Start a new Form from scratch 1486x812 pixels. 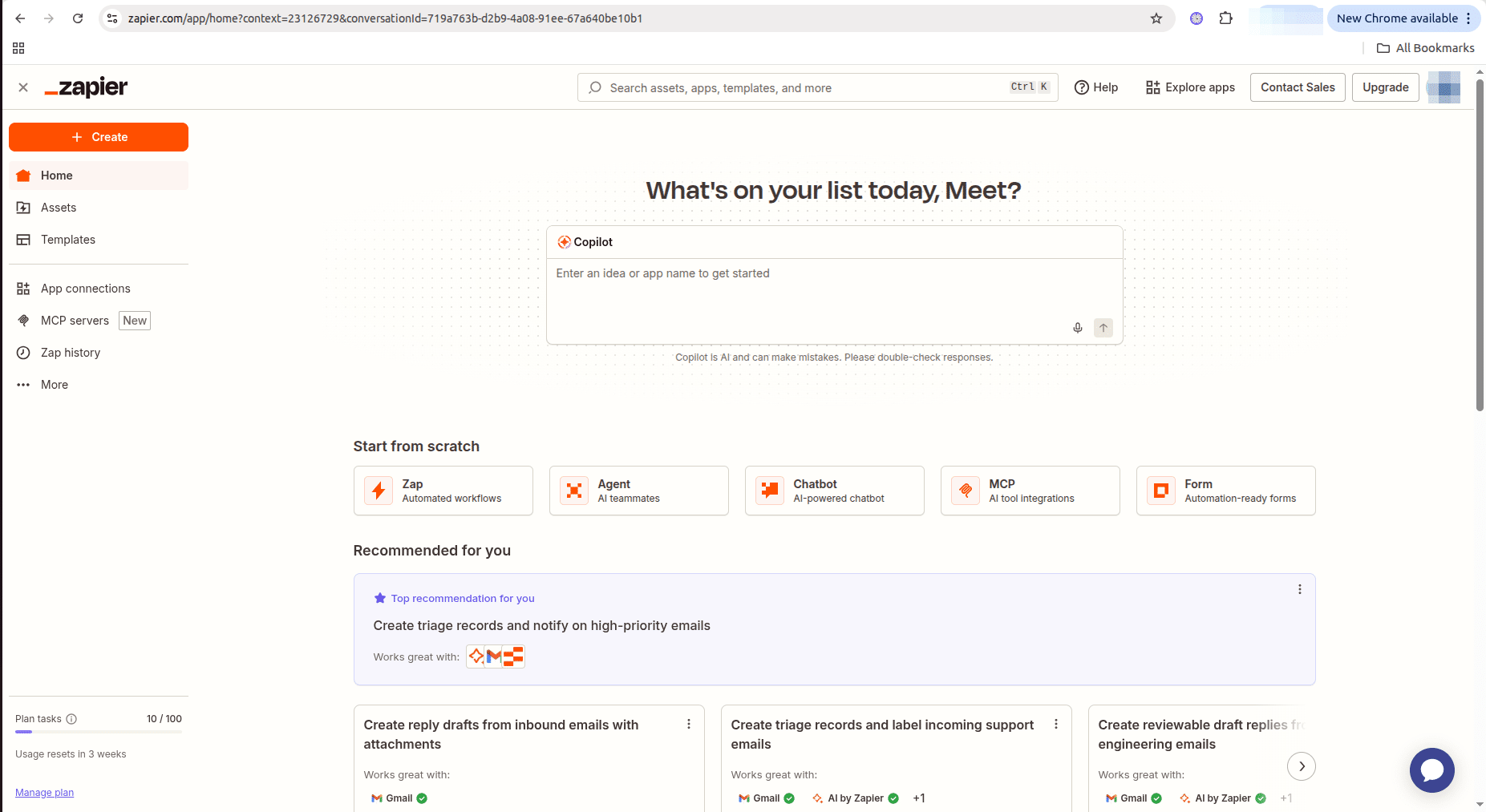[x=1226, y=491]
